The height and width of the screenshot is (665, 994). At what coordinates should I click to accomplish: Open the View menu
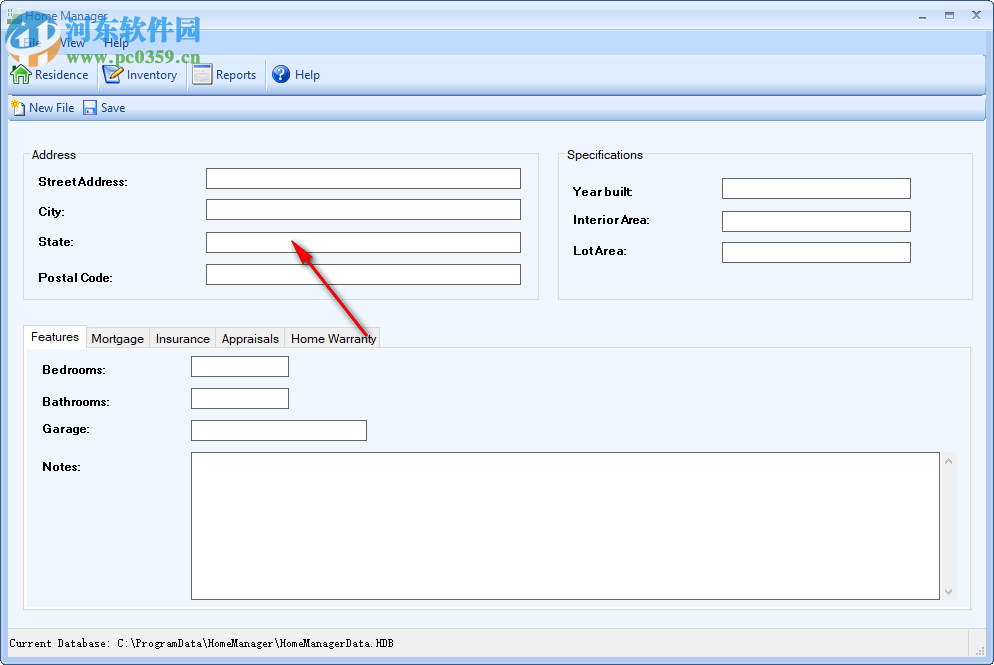click(x=71, y=43)
